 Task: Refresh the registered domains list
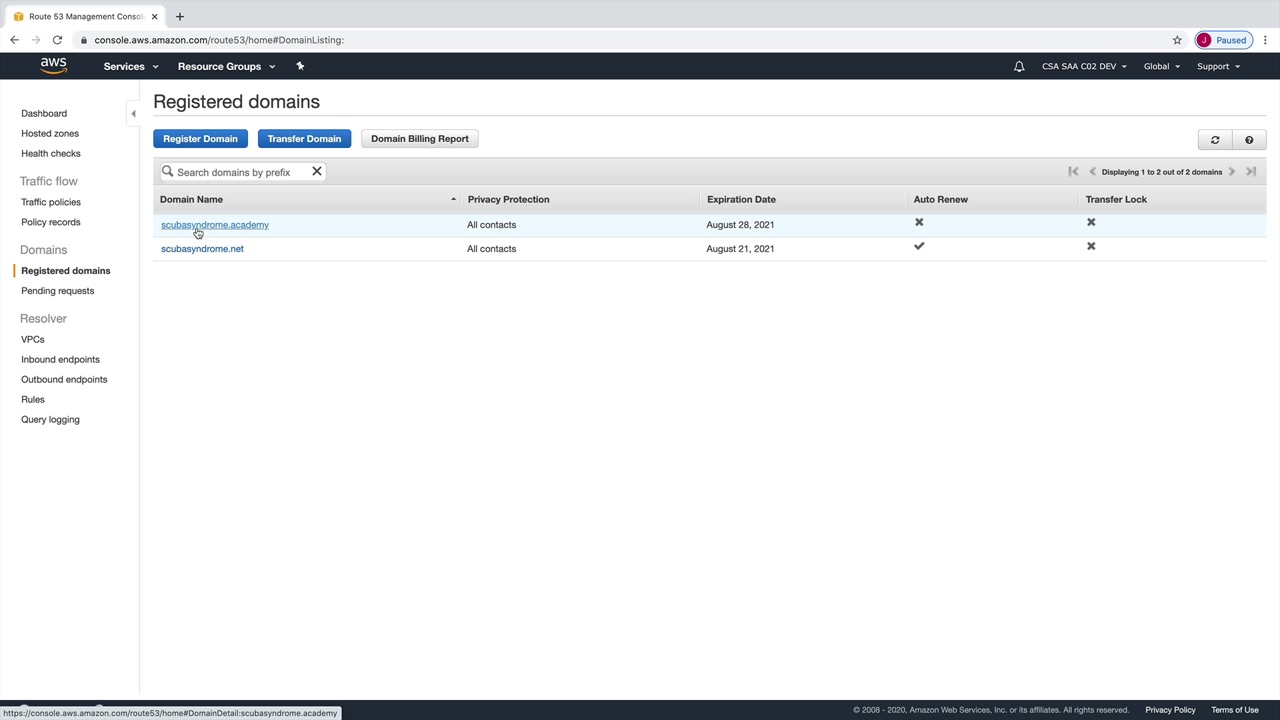tap(1215, 140)
